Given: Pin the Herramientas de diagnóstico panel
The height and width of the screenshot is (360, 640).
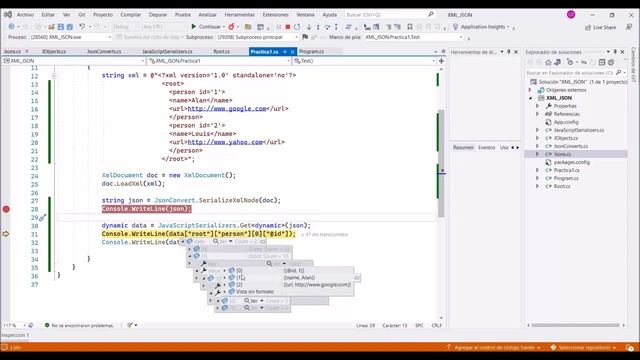Looking at the screenshot, I should tap(509, 52).
